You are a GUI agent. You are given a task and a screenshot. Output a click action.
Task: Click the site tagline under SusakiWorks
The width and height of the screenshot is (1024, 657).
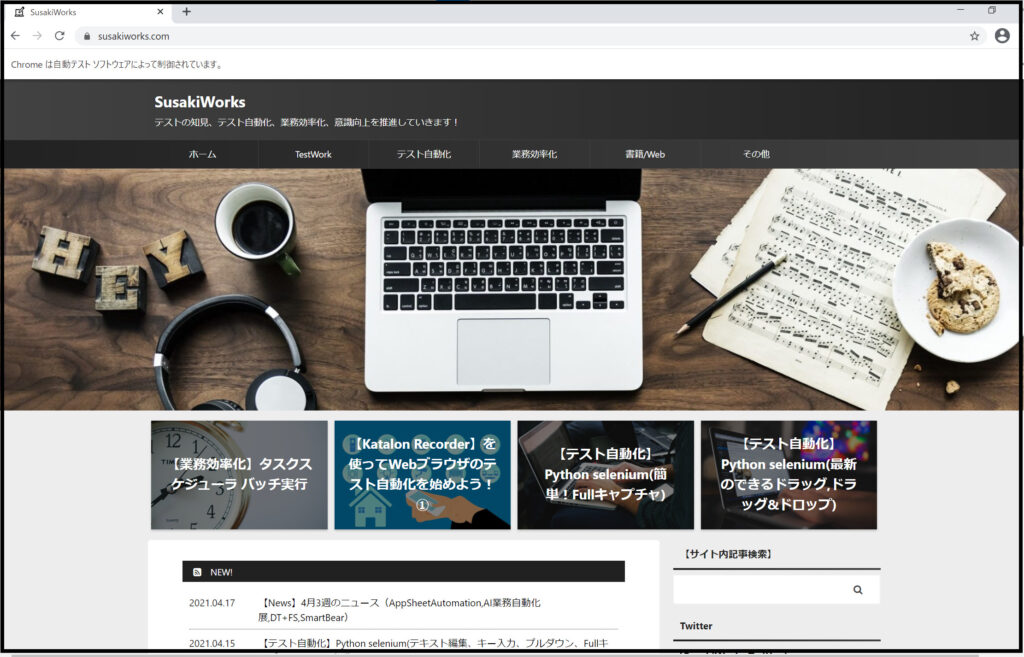pos(307,122)
